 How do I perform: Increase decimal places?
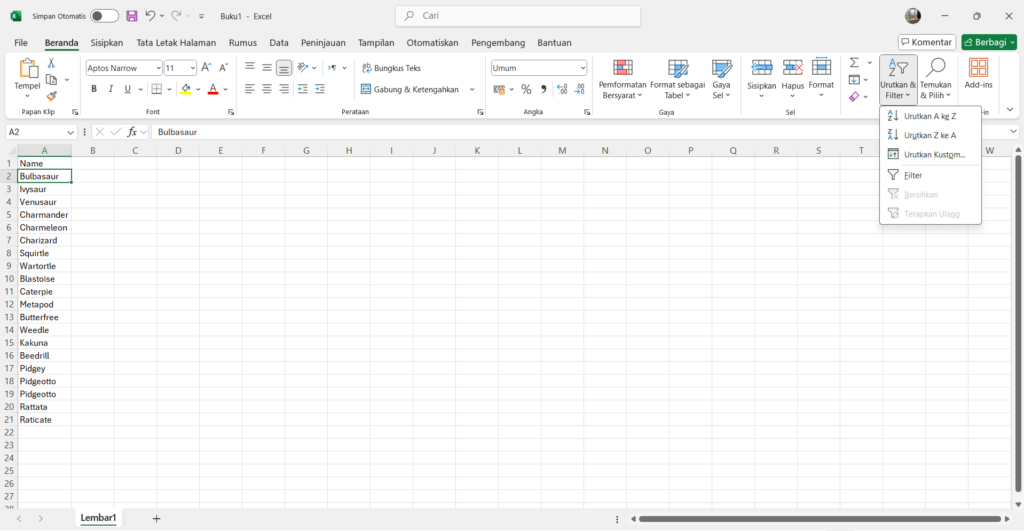(x=562, y=89)
